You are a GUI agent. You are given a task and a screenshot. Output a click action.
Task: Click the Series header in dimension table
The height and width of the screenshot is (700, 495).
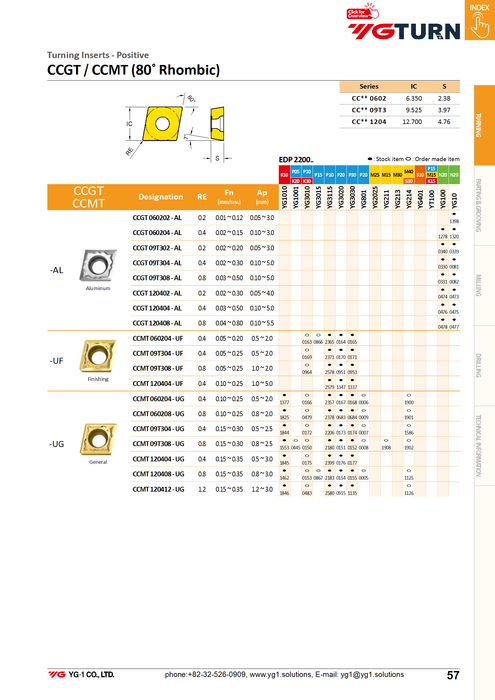point(369,87)
